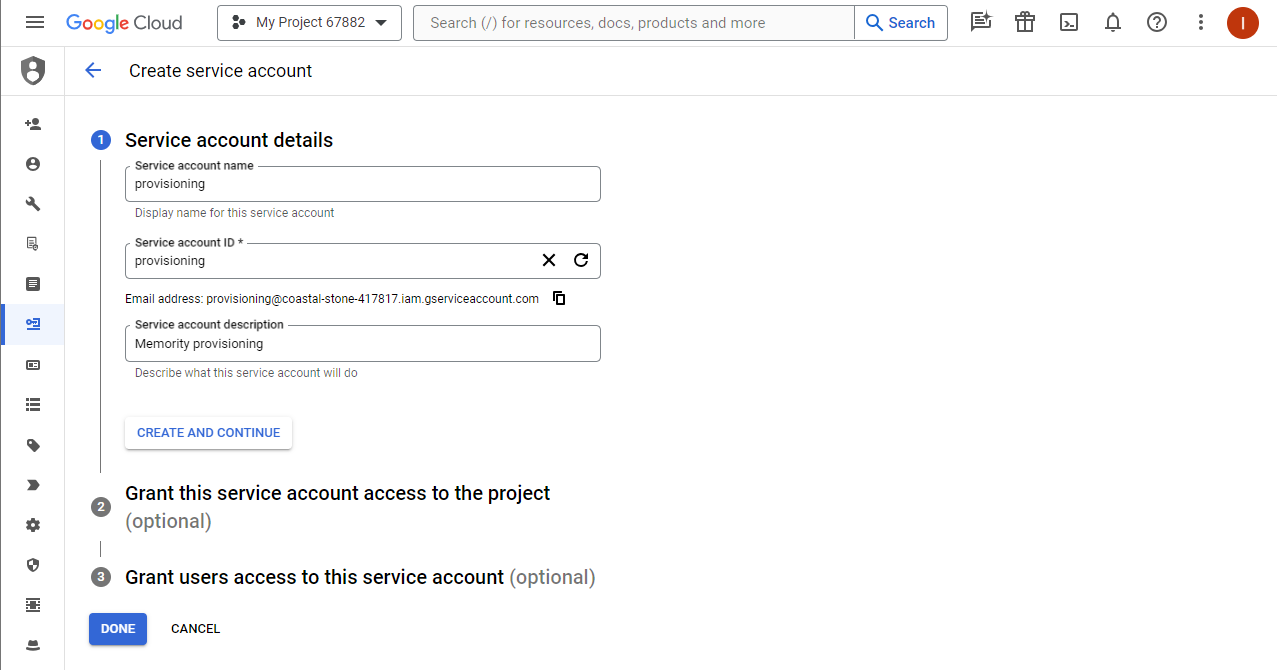
Task: Select Service Accounts in the left sidebar
Action: 33,324
